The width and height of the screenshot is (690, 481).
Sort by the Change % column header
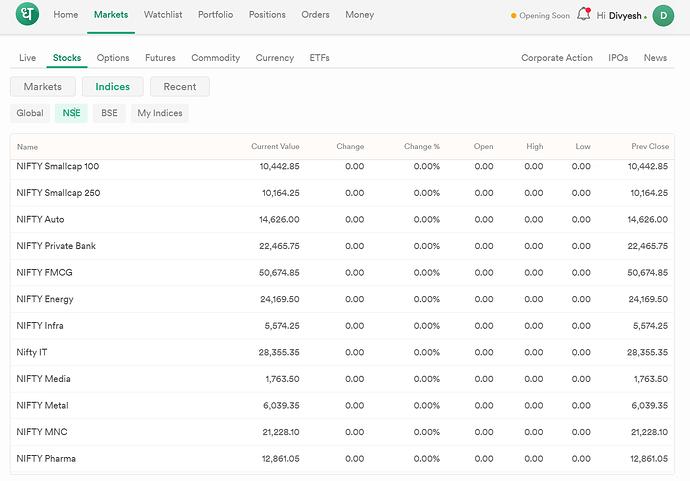pyautogui.click(x=422, y=147)
